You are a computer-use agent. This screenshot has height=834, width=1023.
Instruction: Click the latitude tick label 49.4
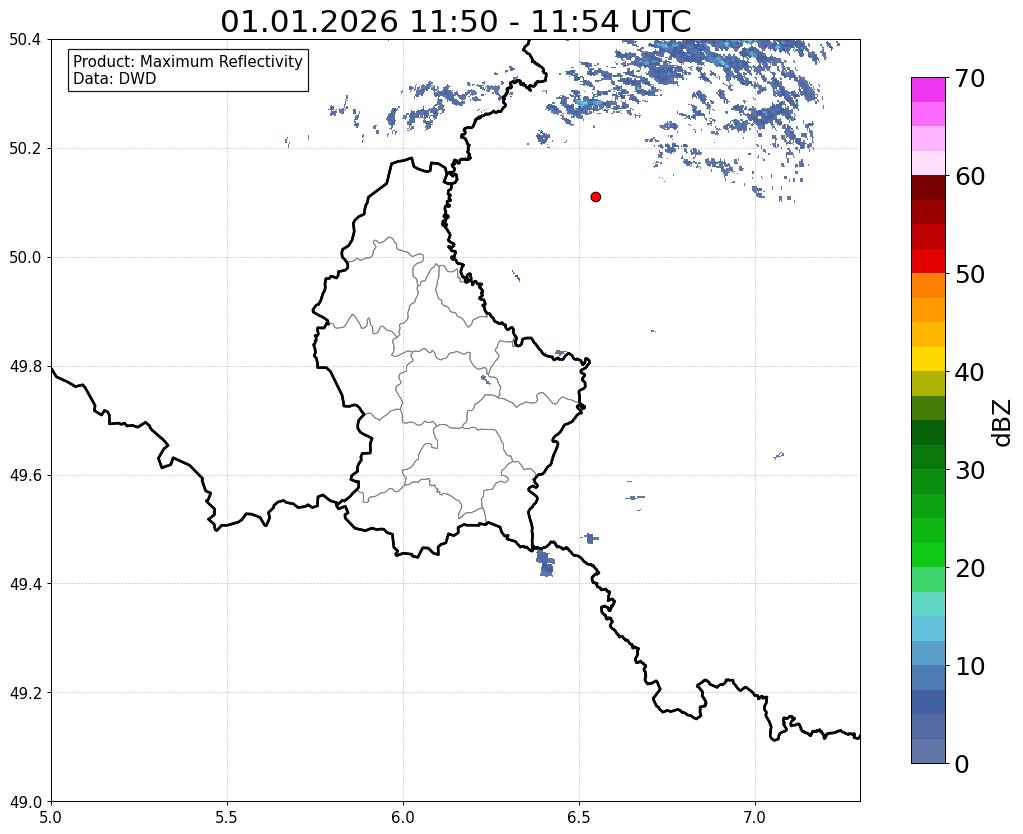[25, 584]
